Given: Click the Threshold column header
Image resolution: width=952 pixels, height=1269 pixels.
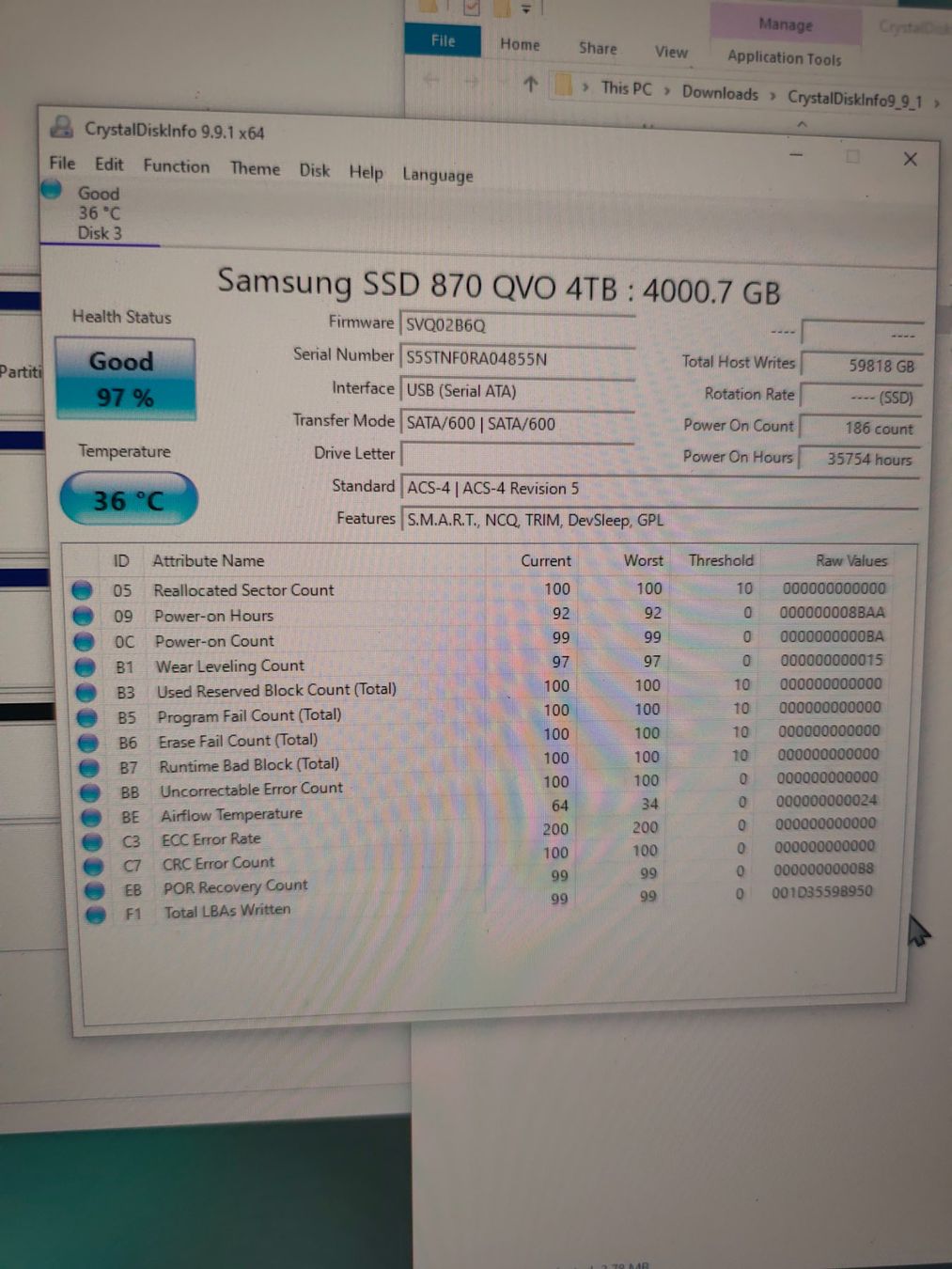Looking at the screenshot, I should pyautogui.click(x=721, y=560).
